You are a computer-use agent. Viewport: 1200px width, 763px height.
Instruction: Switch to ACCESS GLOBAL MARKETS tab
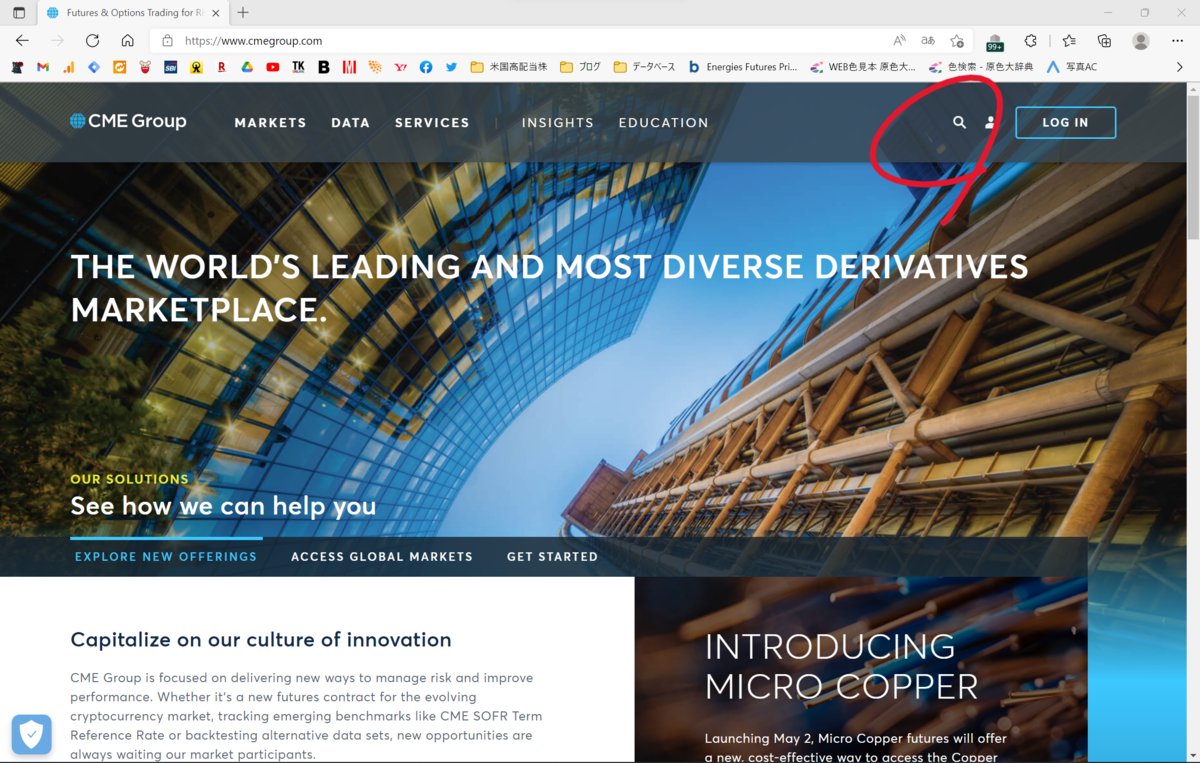click(x=382, y=556)
